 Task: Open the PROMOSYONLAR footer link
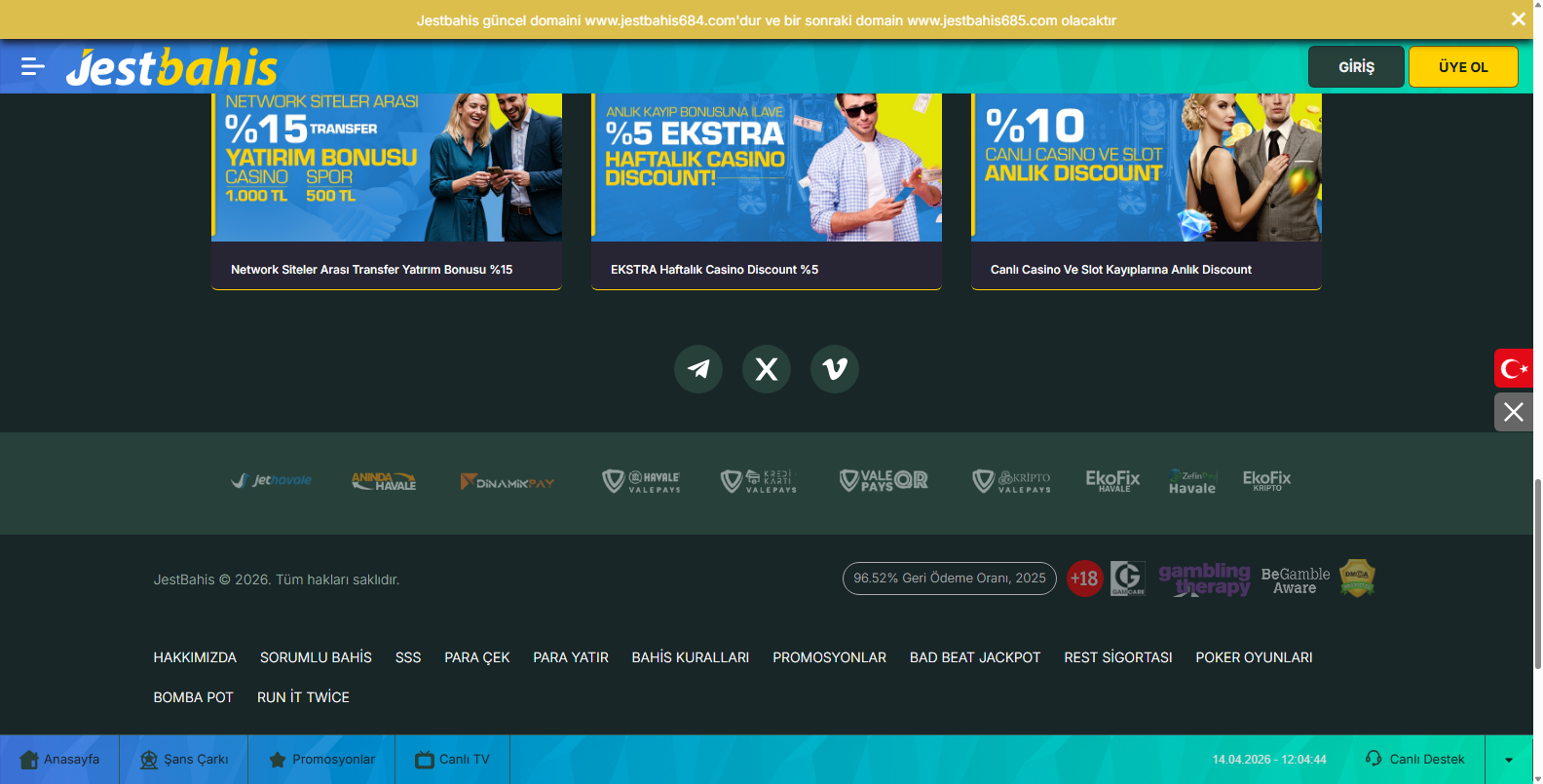830,657
